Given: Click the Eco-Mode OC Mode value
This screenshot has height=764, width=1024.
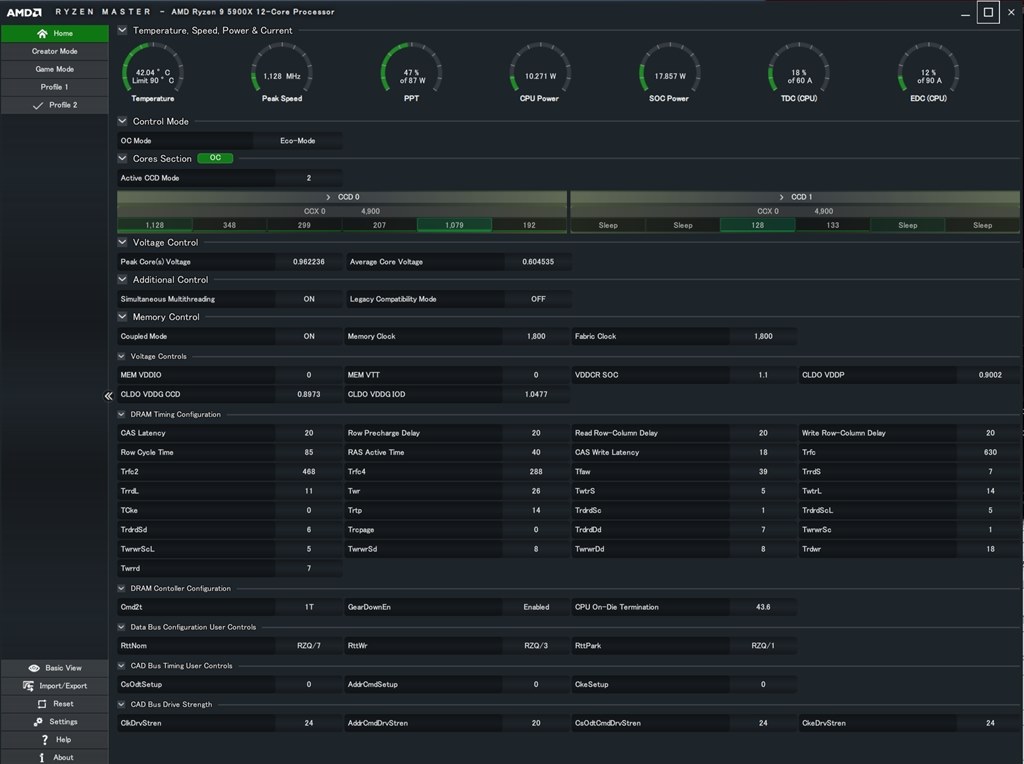Looking at the screenshot, I should (297, 140).
